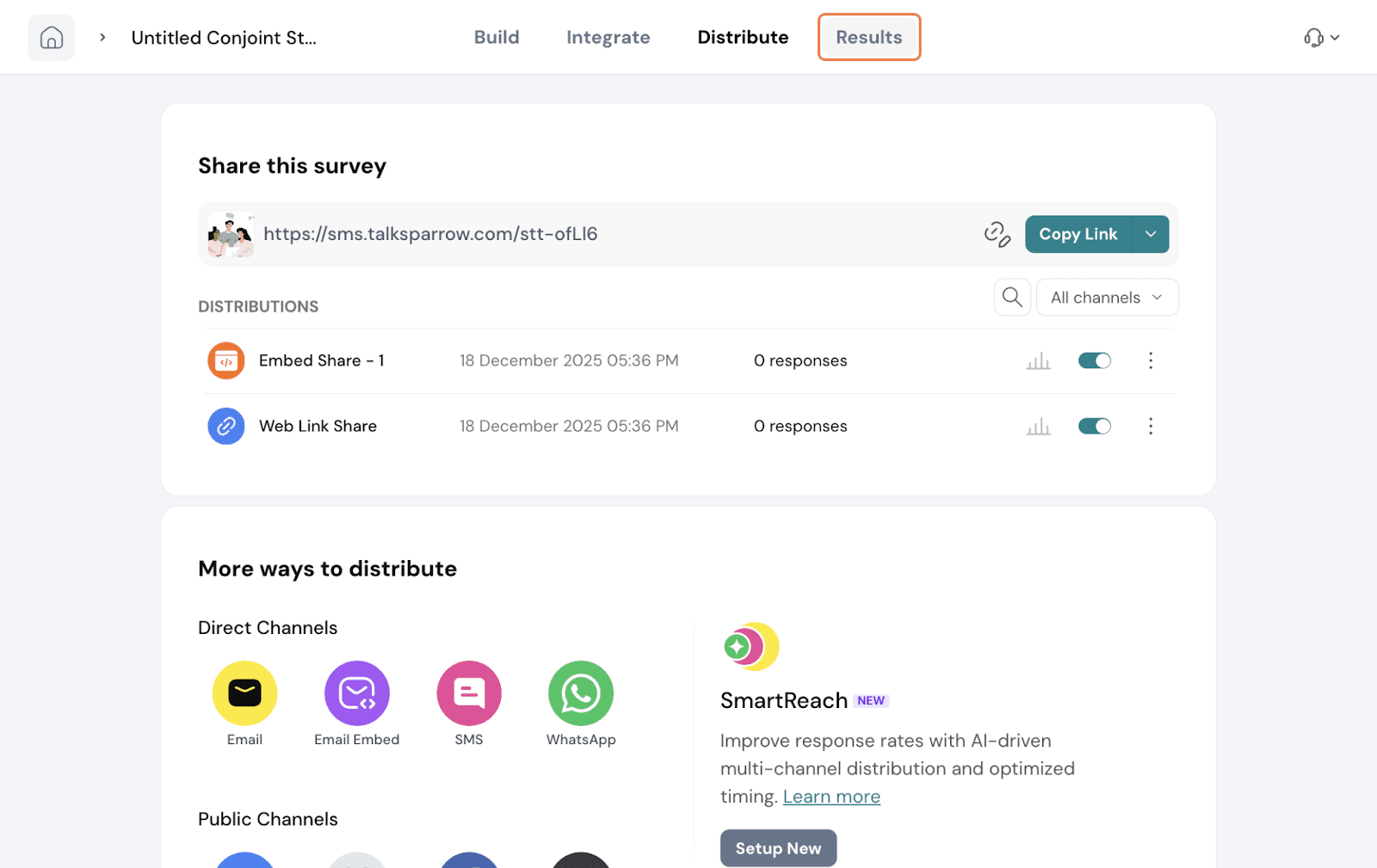This screenshot has width=1377, height=868.
Task: Select the WhatsApp distribution channel
Action: point(581,693)
